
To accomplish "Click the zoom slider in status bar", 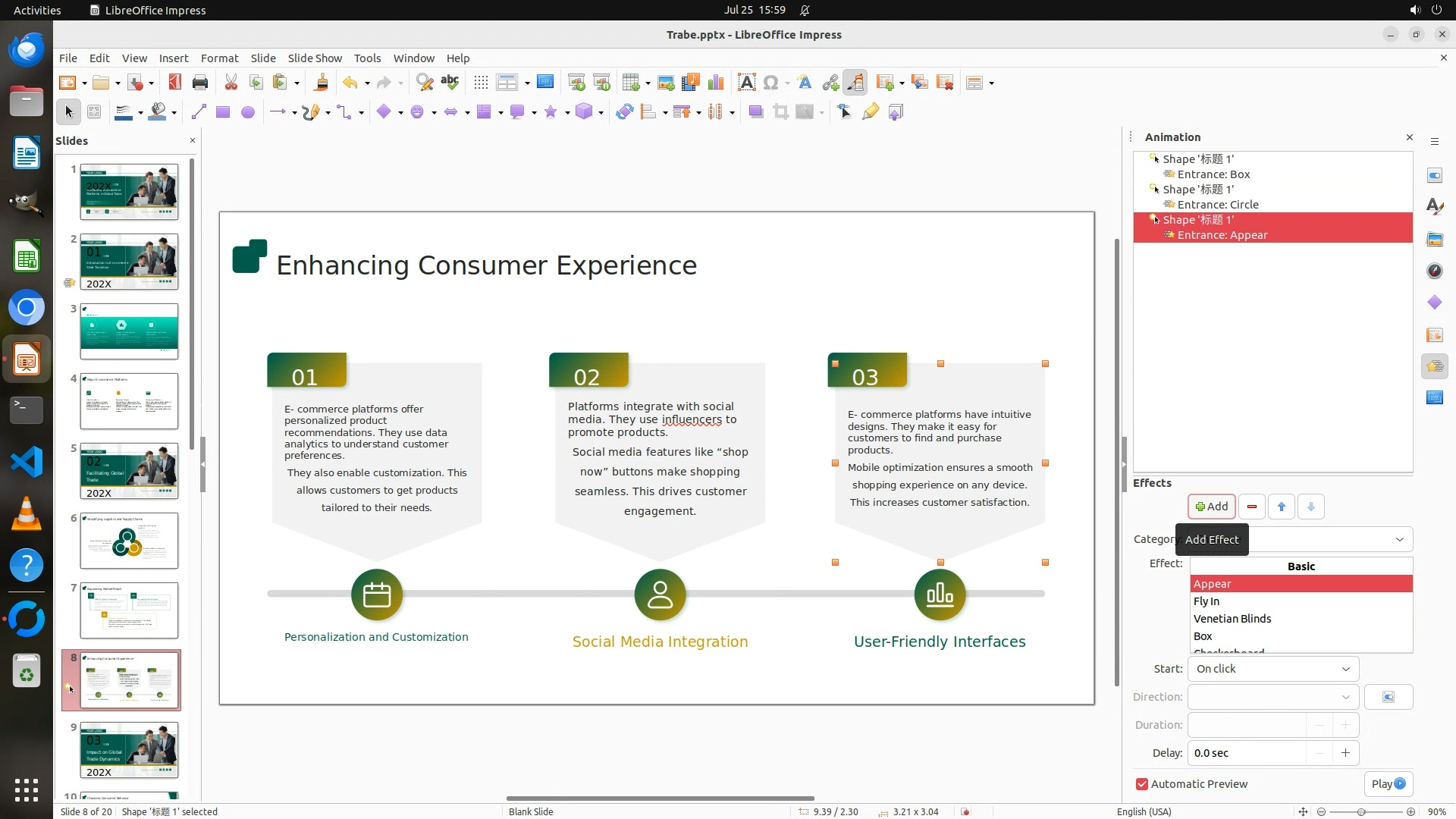I will 1361,811.
